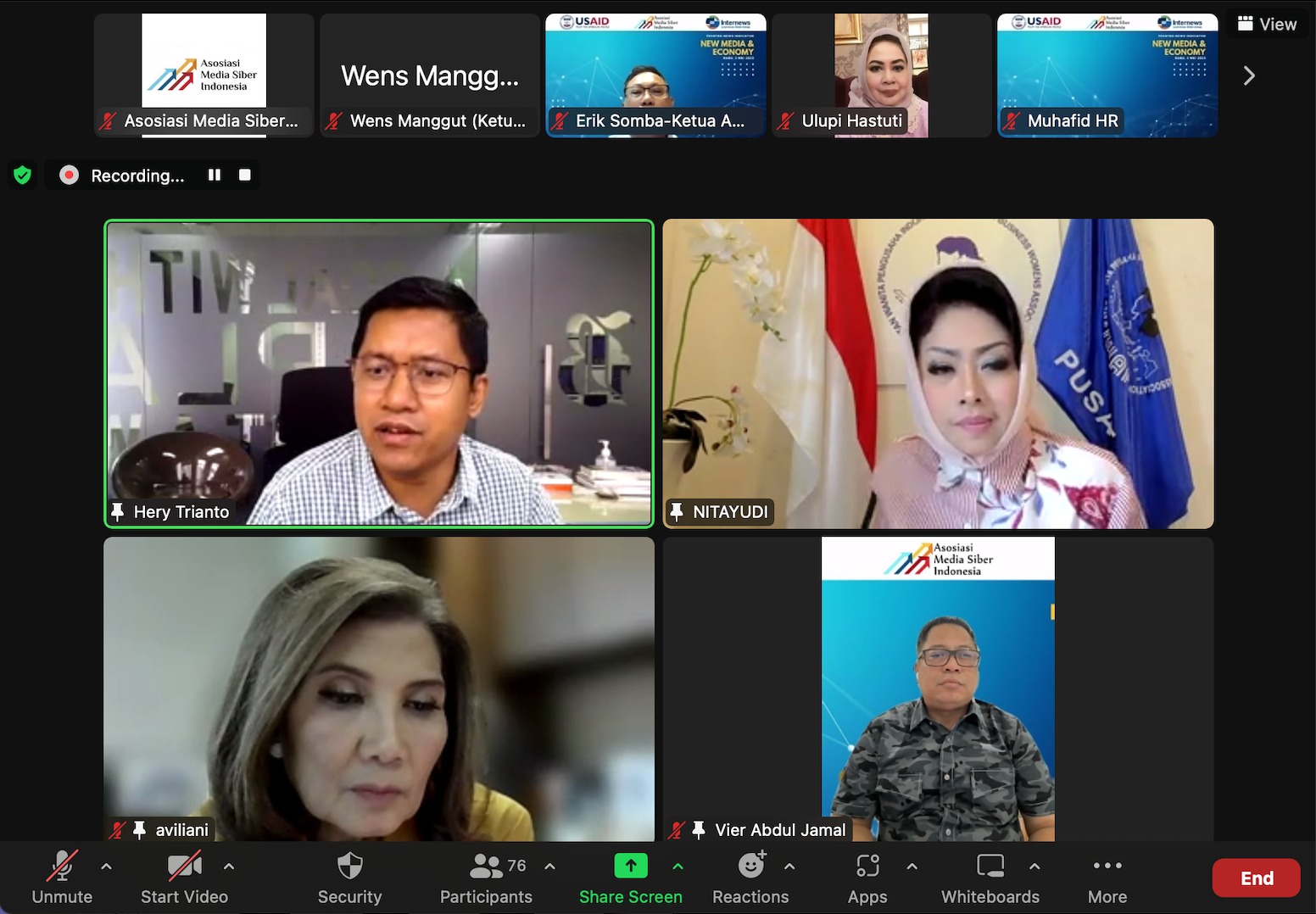Start Video with the camera button
Screen dimensions: 1316x914
click(x=184, y=878)
